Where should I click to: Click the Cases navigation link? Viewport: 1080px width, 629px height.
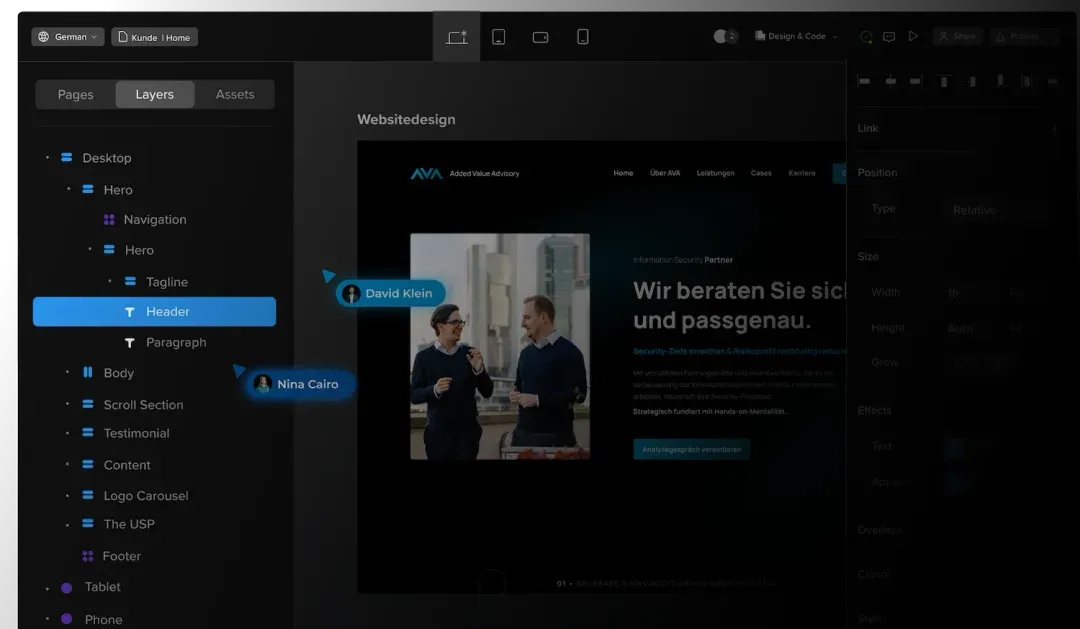(761, 173)
